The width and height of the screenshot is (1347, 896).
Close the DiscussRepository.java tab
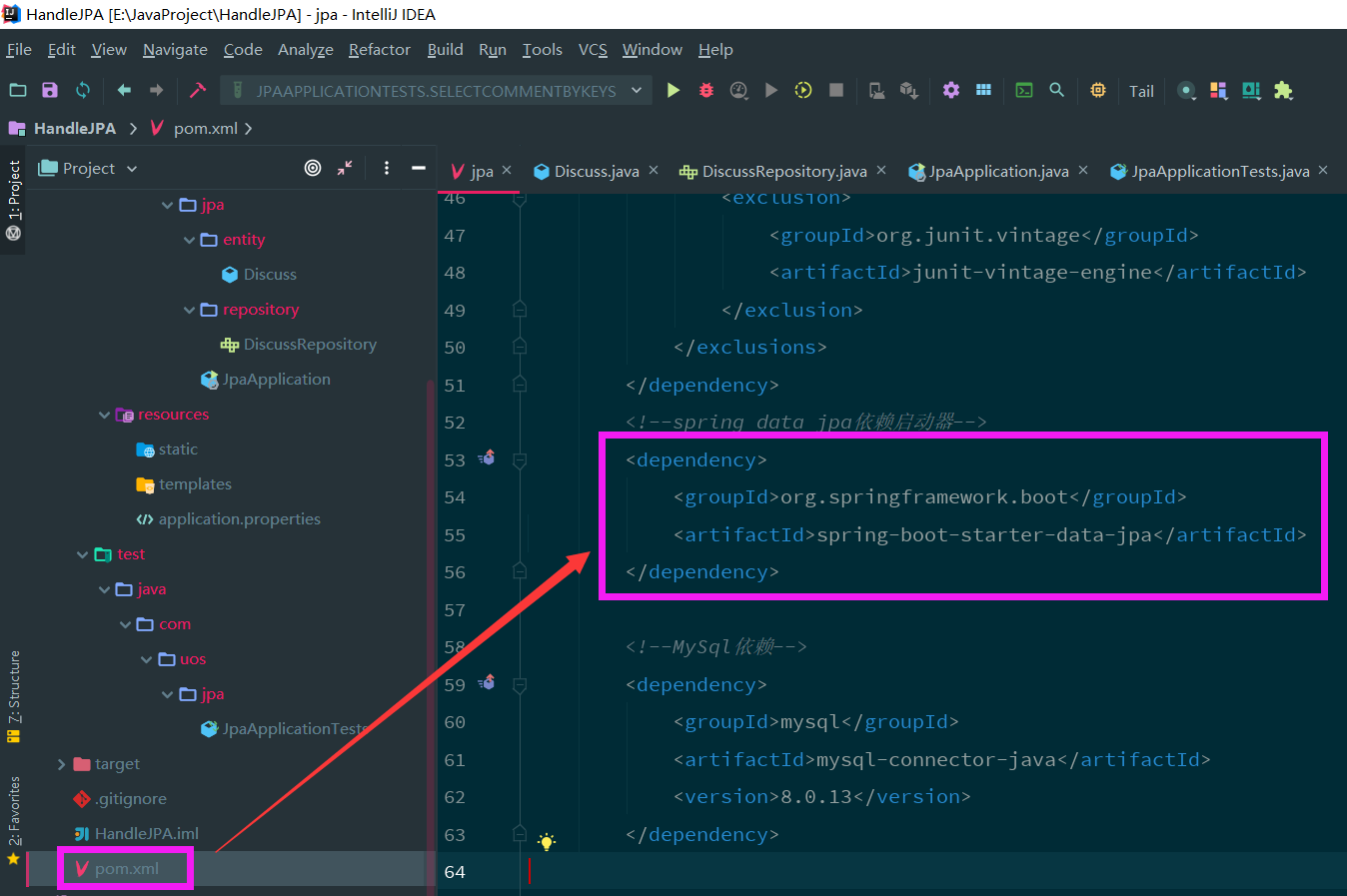[x=881, y=171]
